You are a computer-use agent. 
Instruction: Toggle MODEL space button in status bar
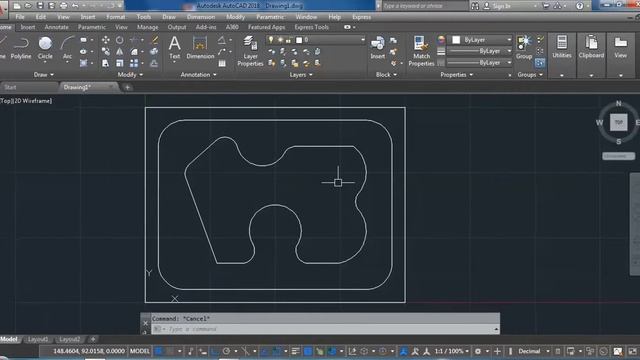pyautogui.click(x=140, y=351)
